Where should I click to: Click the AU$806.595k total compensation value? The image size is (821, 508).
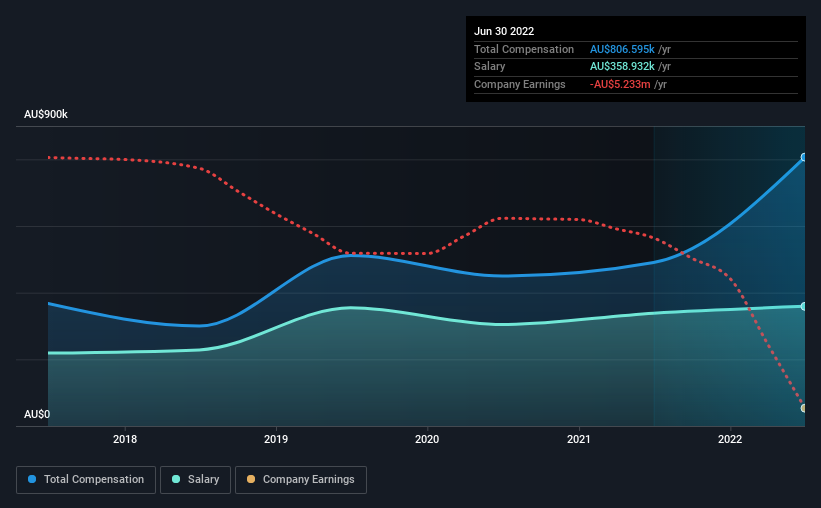(622, 49)
